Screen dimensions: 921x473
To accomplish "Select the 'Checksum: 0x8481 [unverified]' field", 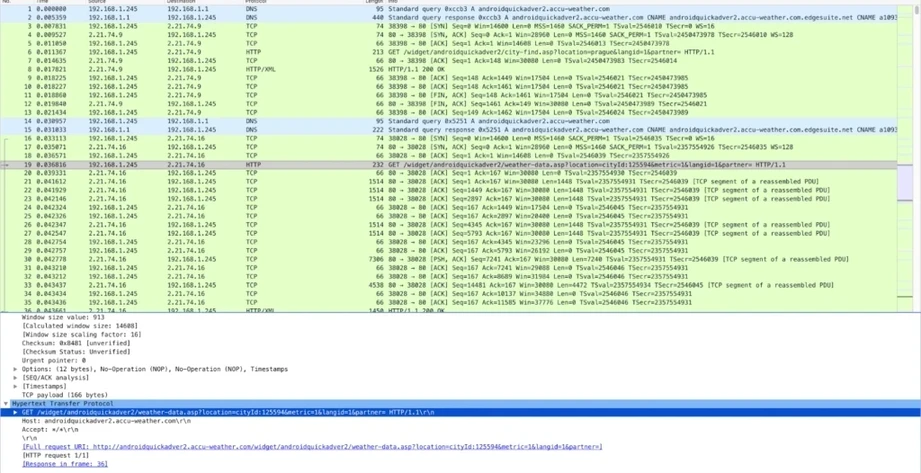I will click(x=75, y=343).
